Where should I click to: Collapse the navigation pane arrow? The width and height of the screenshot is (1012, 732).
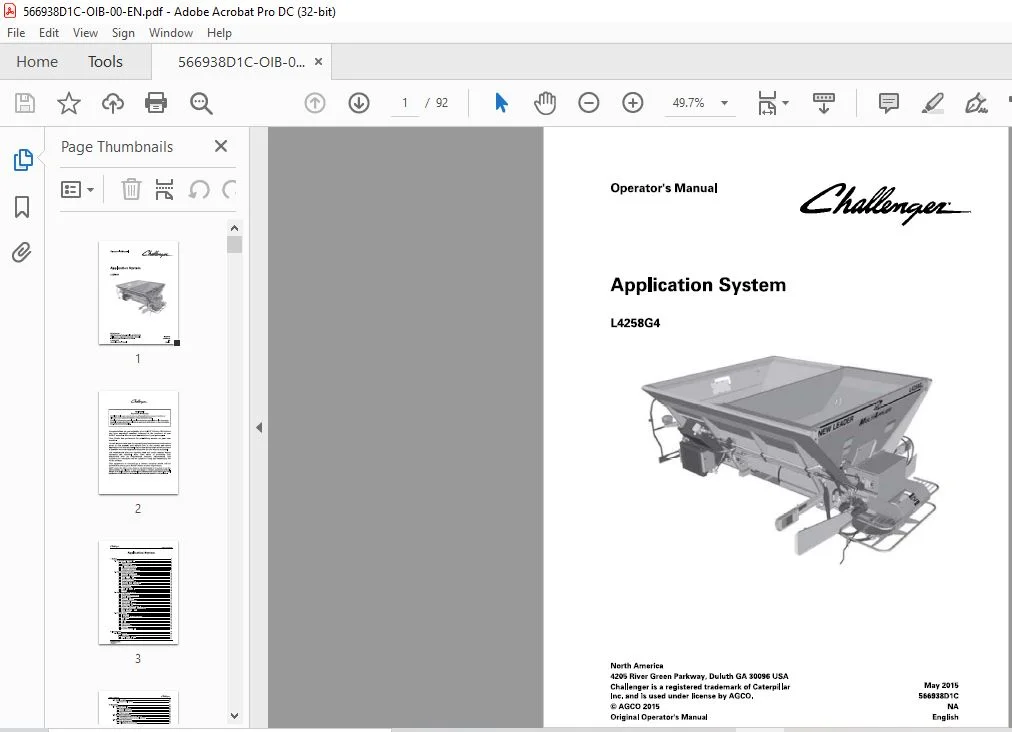point(259,427)
